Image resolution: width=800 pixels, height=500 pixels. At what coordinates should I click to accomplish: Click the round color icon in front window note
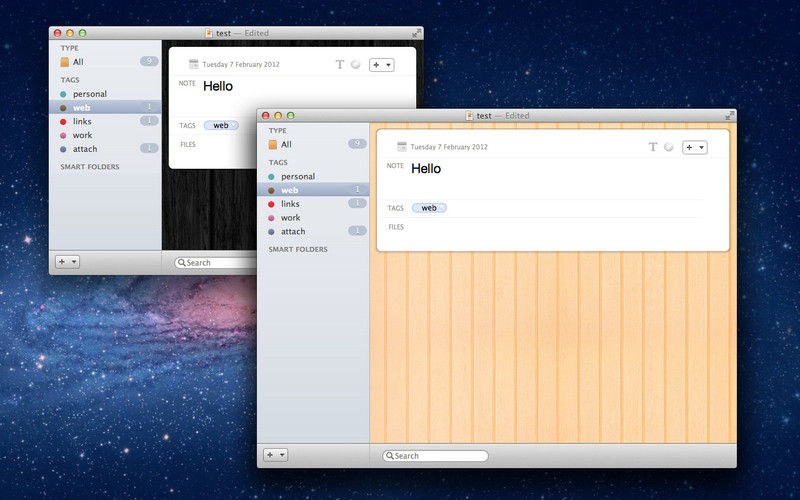[669, 147]
